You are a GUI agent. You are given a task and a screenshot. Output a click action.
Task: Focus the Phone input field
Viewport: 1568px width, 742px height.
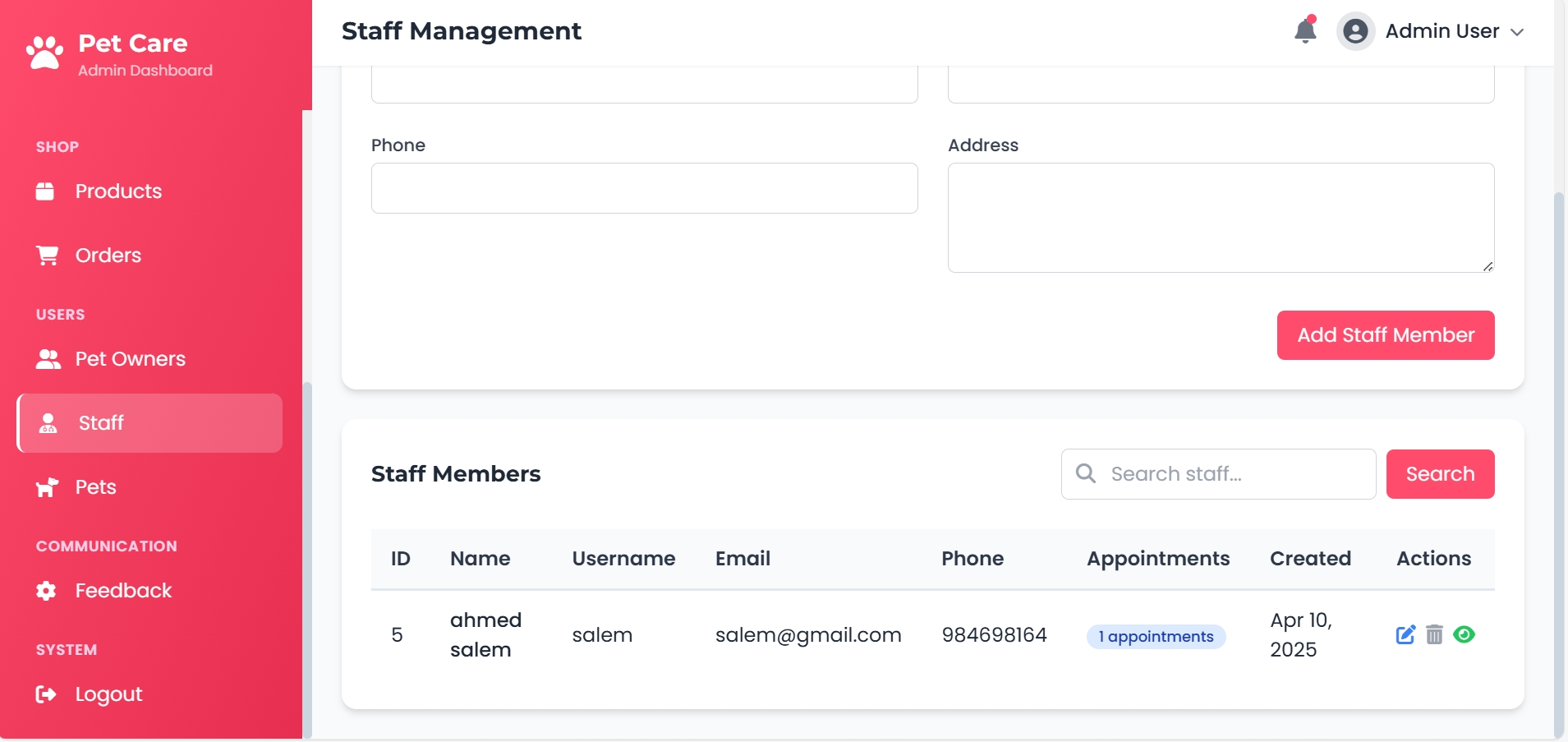click(644, 188)
